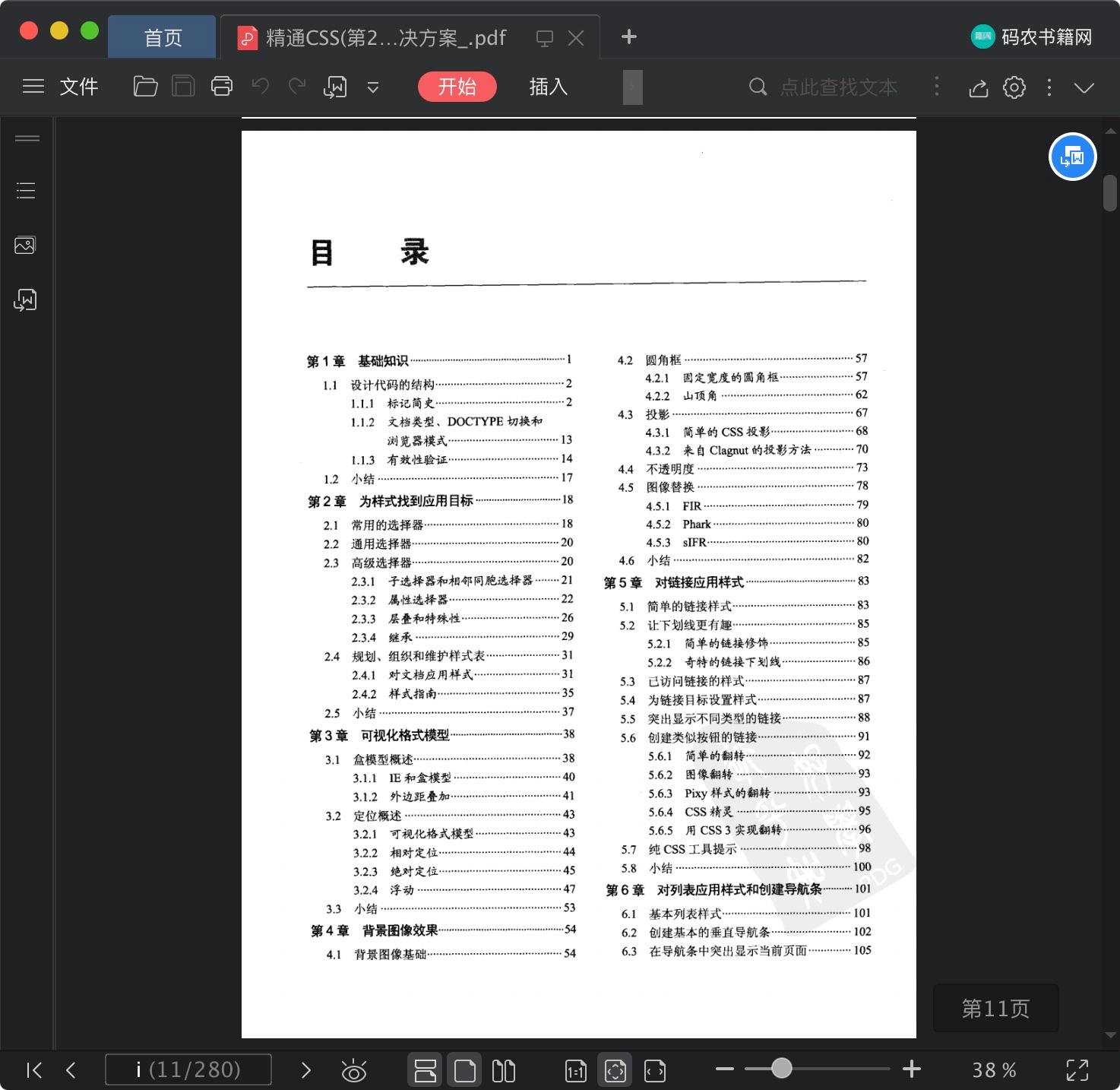1120x1090 pixels.
Task: Open the 文件 menu
Action: point(79,87)
